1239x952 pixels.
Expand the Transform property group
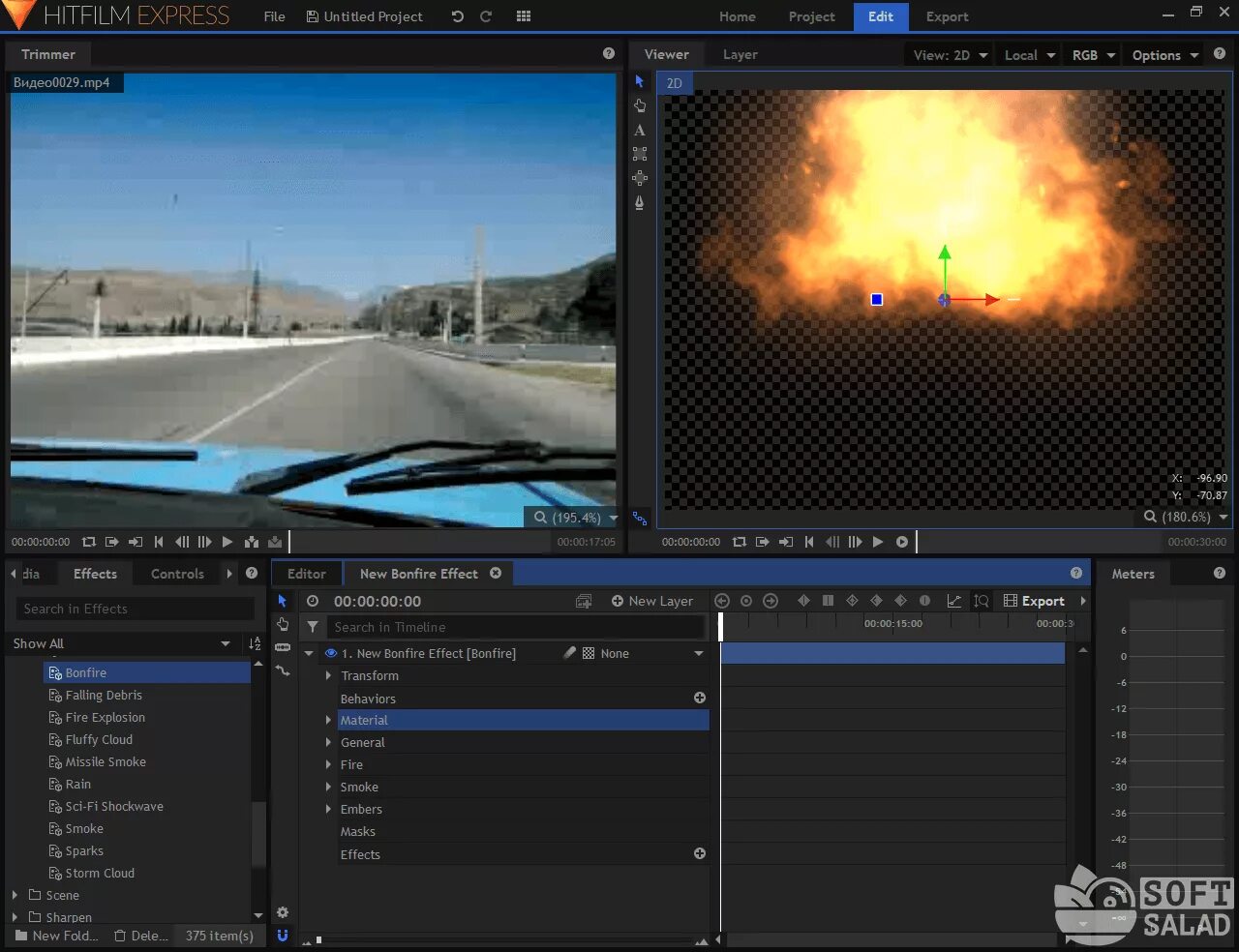point(328,675)
